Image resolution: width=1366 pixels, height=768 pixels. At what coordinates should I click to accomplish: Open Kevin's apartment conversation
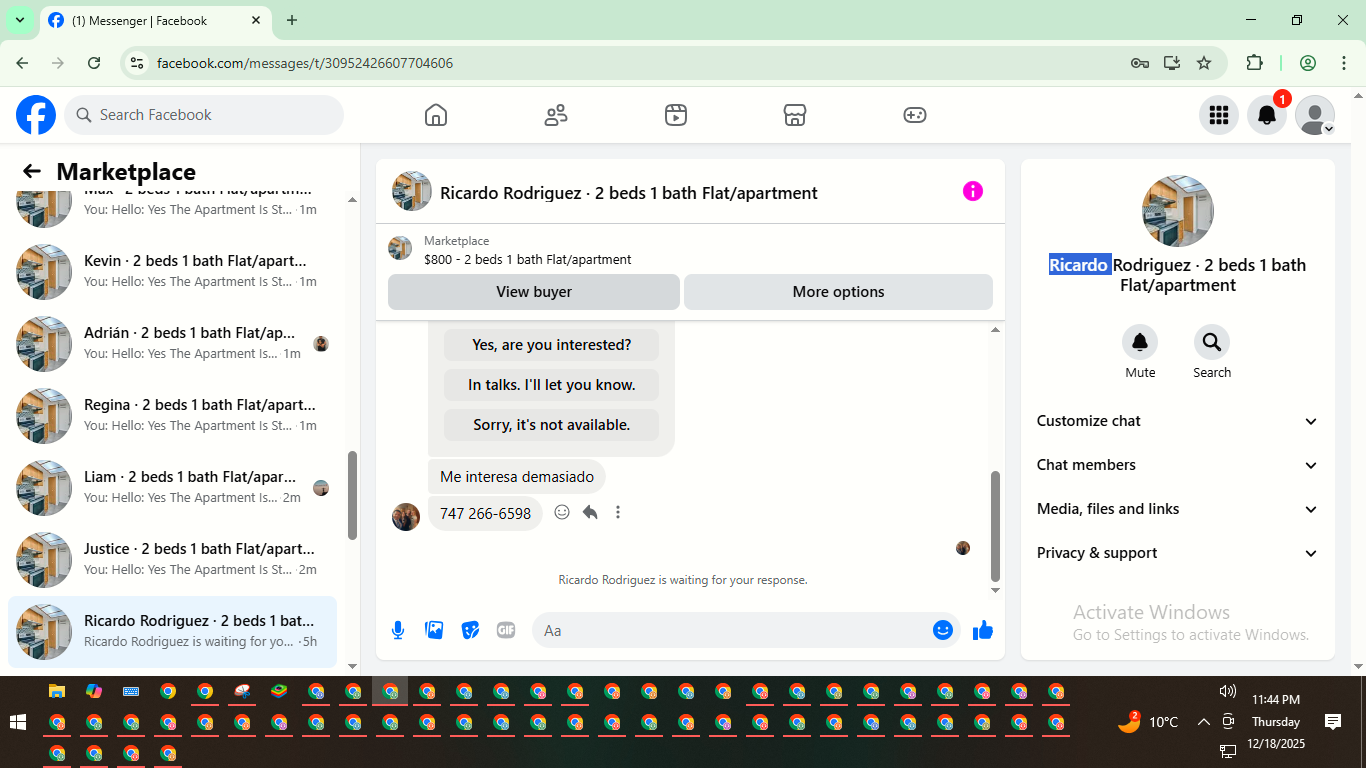point(172,272)
